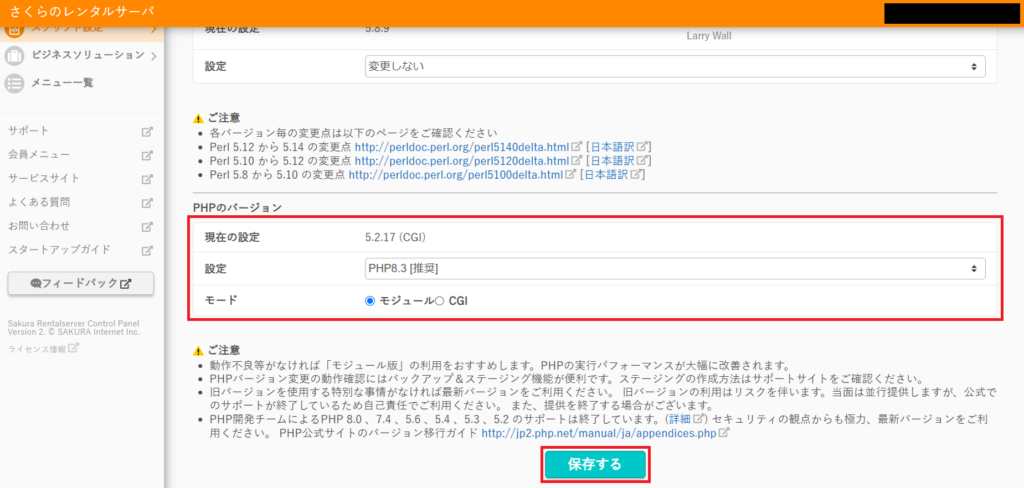Click the briefcase icon beside ビジネスソリューション
The height and width of the screenshot is (488, 1024).
14,56
